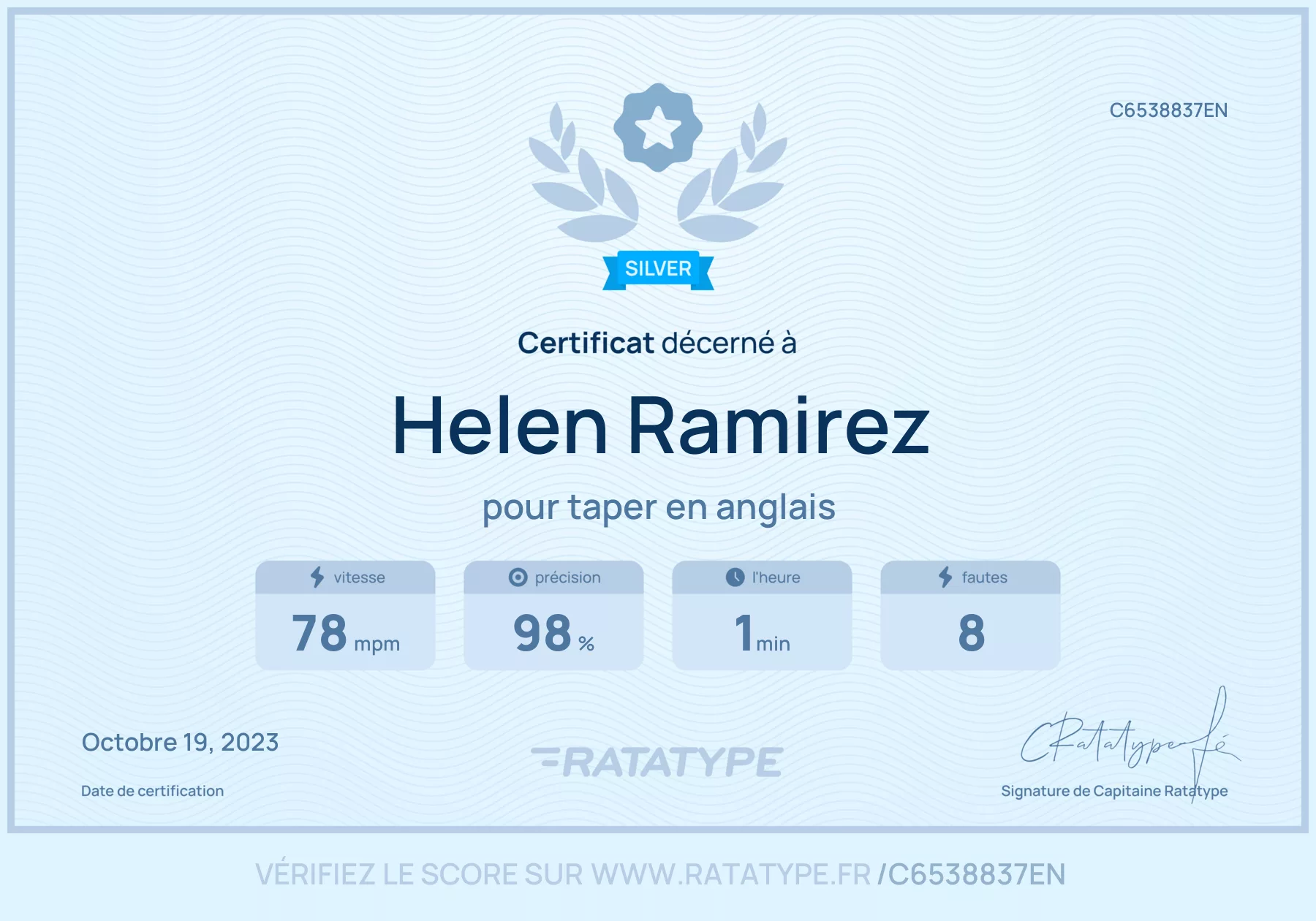
Task: Click the /C6538837EN code in footer
Action: (x=972, y=875)
